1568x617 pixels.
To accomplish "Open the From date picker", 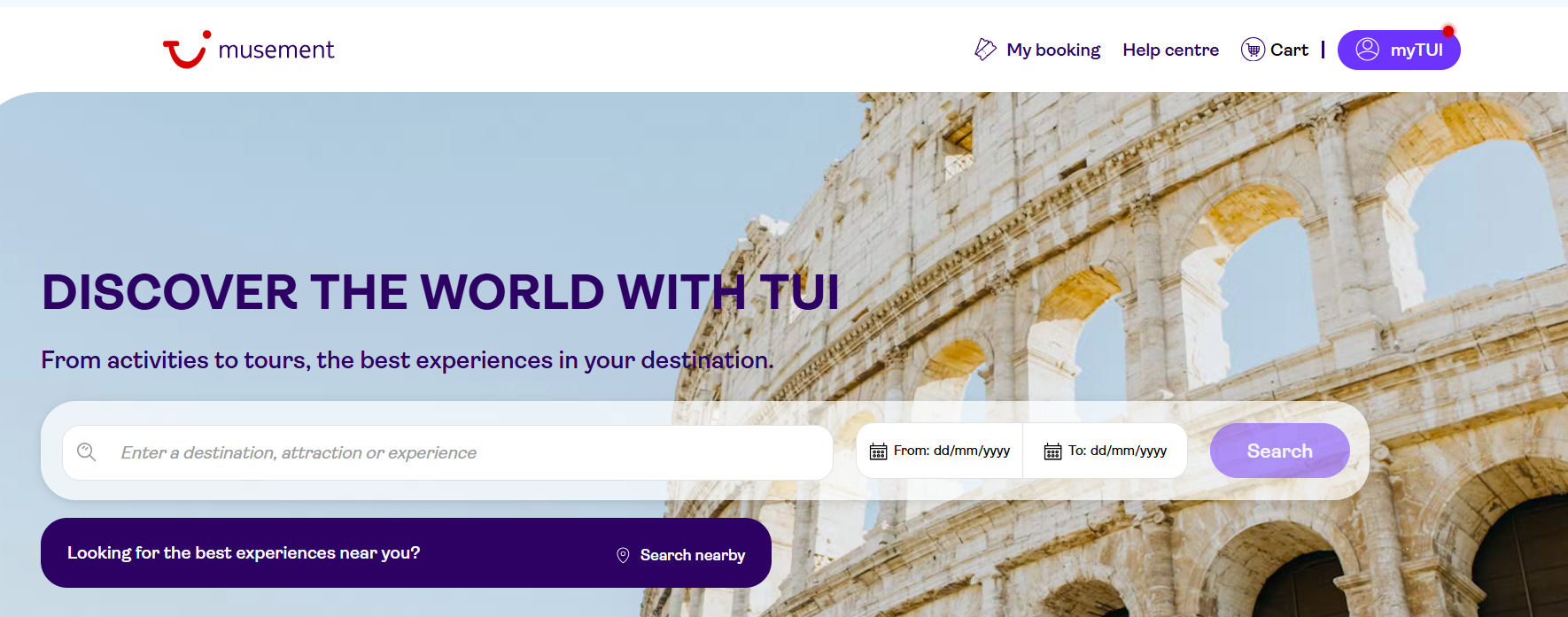I will (940, 451).
